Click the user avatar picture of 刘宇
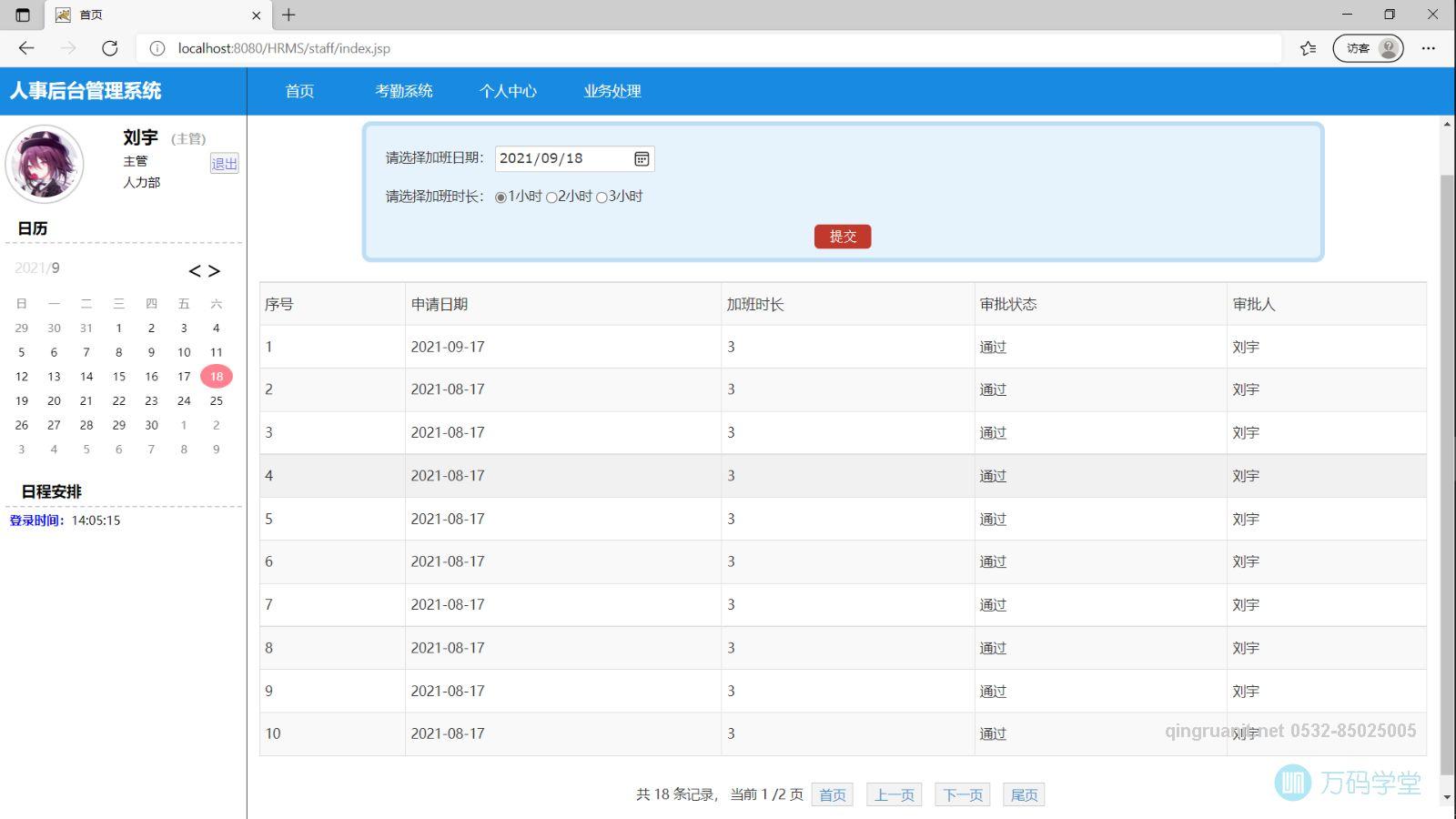1456x819 pixels. (x=44, y=165)
